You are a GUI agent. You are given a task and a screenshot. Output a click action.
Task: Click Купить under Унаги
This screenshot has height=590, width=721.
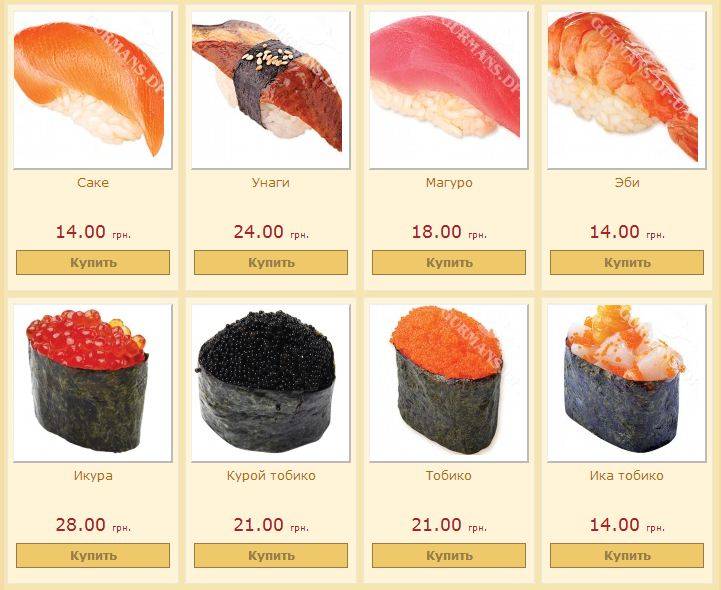271,263
